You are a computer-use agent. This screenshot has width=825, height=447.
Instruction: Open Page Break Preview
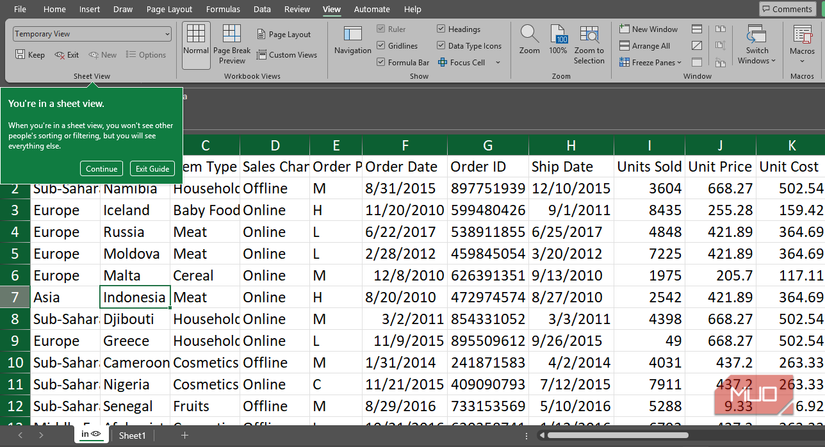click(x=232, y=44)
